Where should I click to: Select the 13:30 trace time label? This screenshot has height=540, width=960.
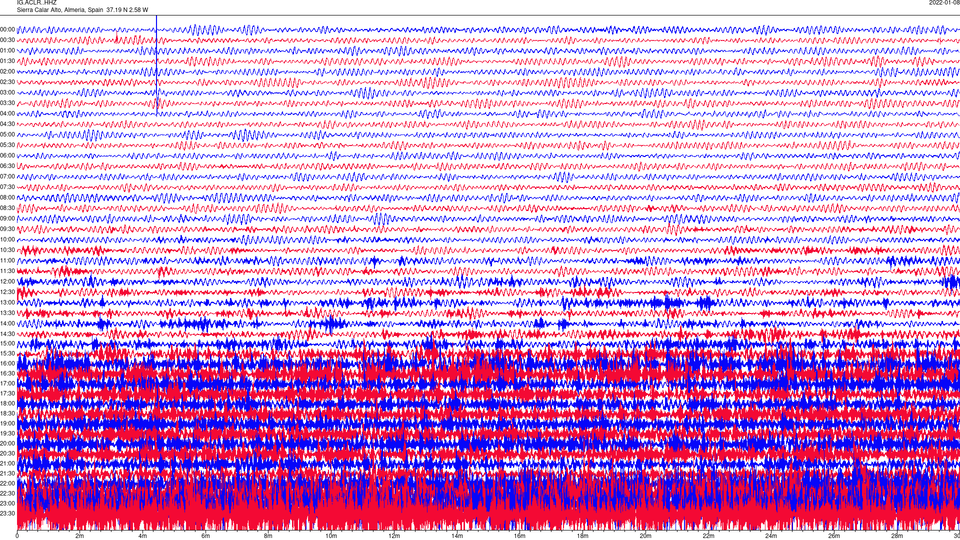7,313
